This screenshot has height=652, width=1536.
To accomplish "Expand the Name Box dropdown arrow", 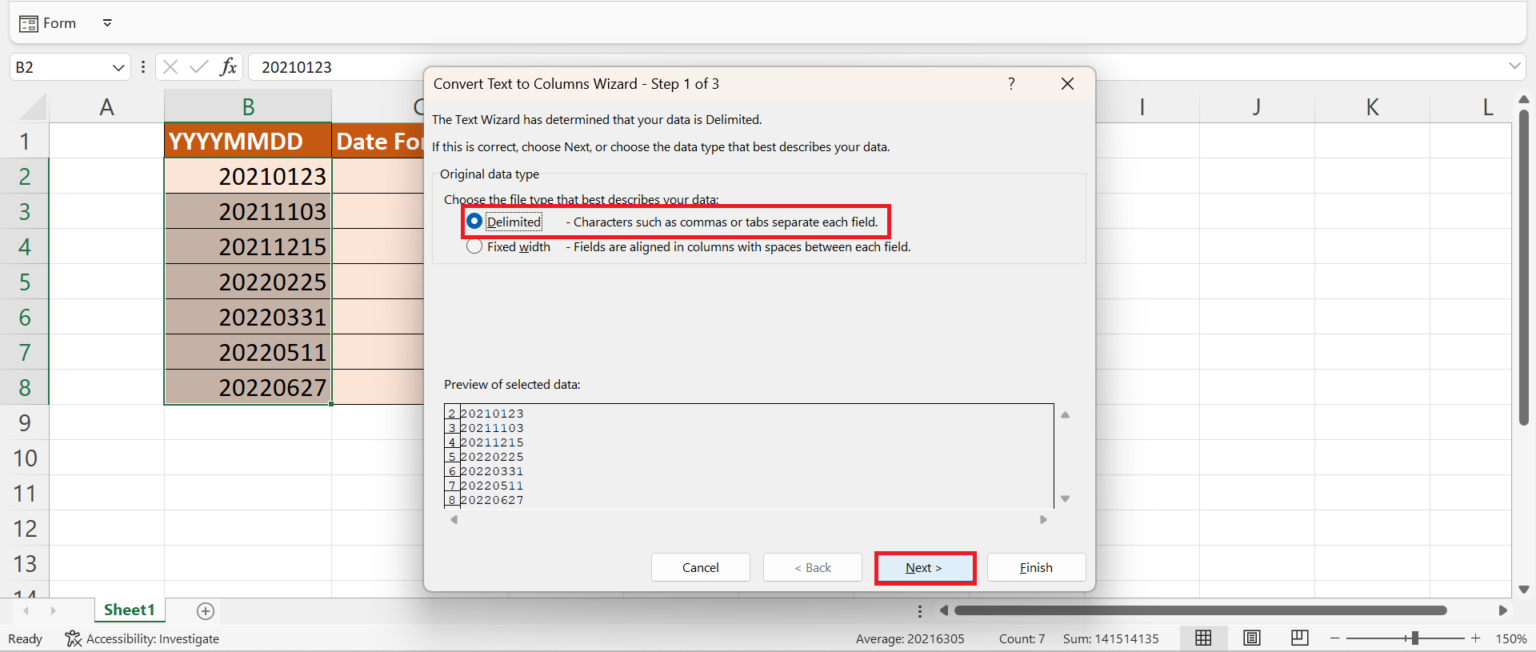I will click(x=119, y=67).
